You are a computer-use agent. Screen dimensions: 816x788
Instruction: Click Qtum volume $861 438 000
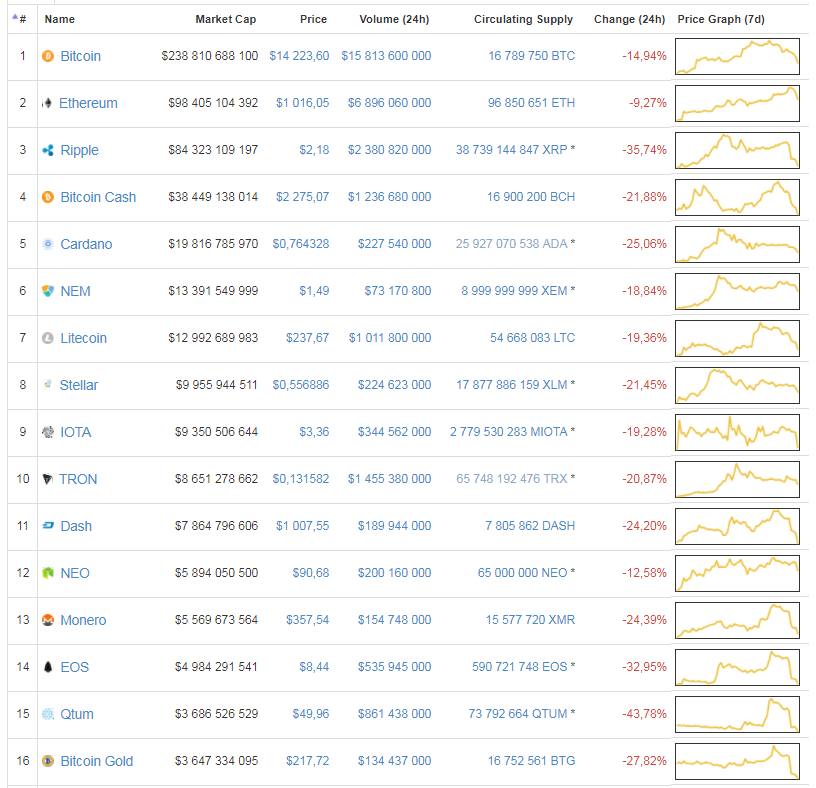394,714
